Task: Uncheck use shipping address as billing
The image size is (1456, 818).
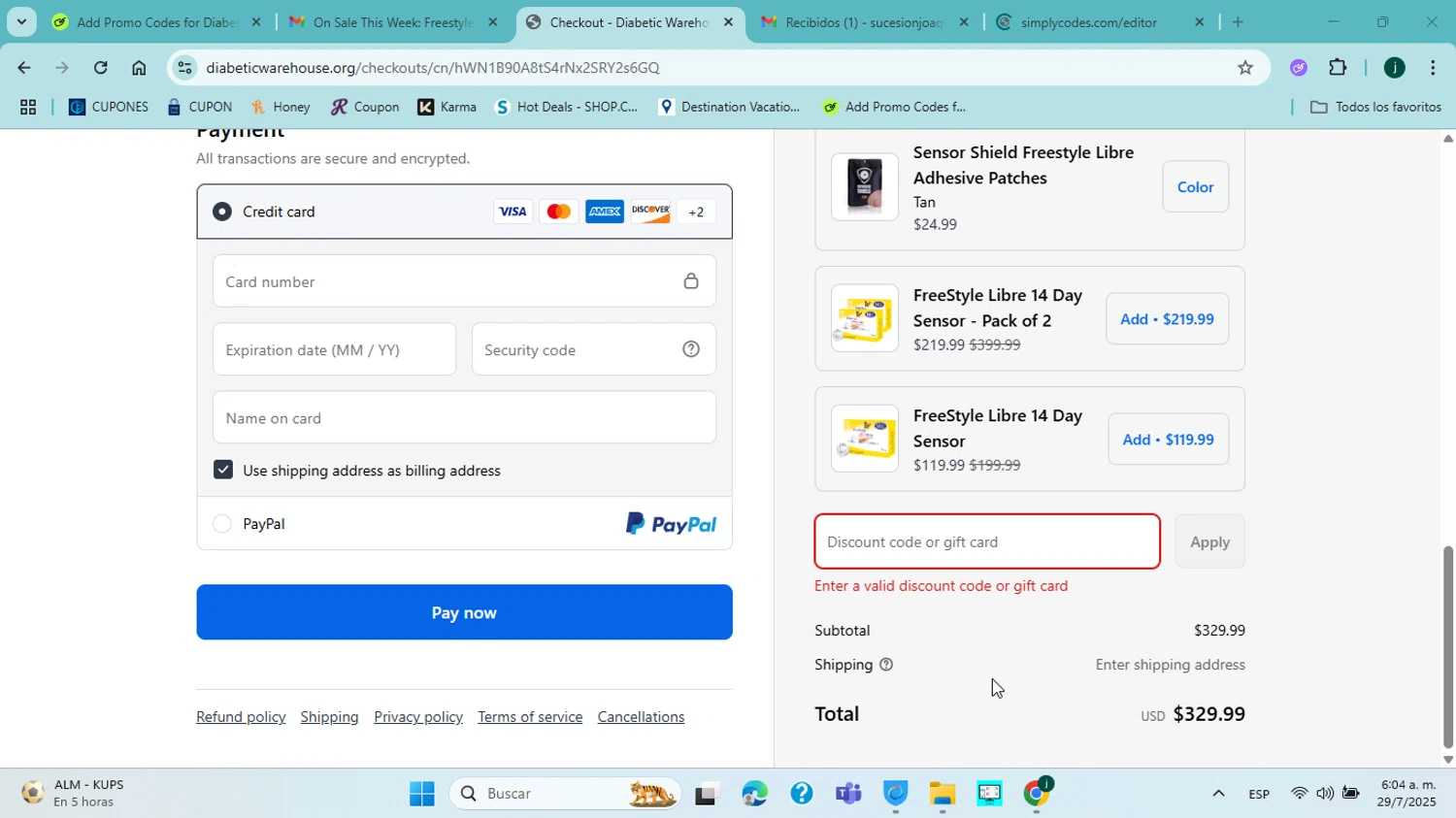Action: pos(223,470)
